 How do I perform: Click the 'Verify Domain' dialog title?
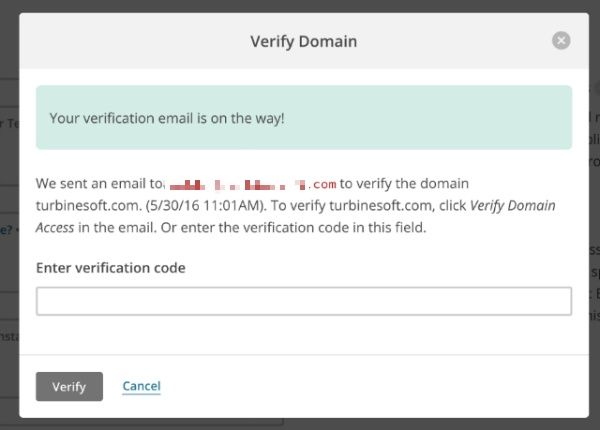[304, 41]
